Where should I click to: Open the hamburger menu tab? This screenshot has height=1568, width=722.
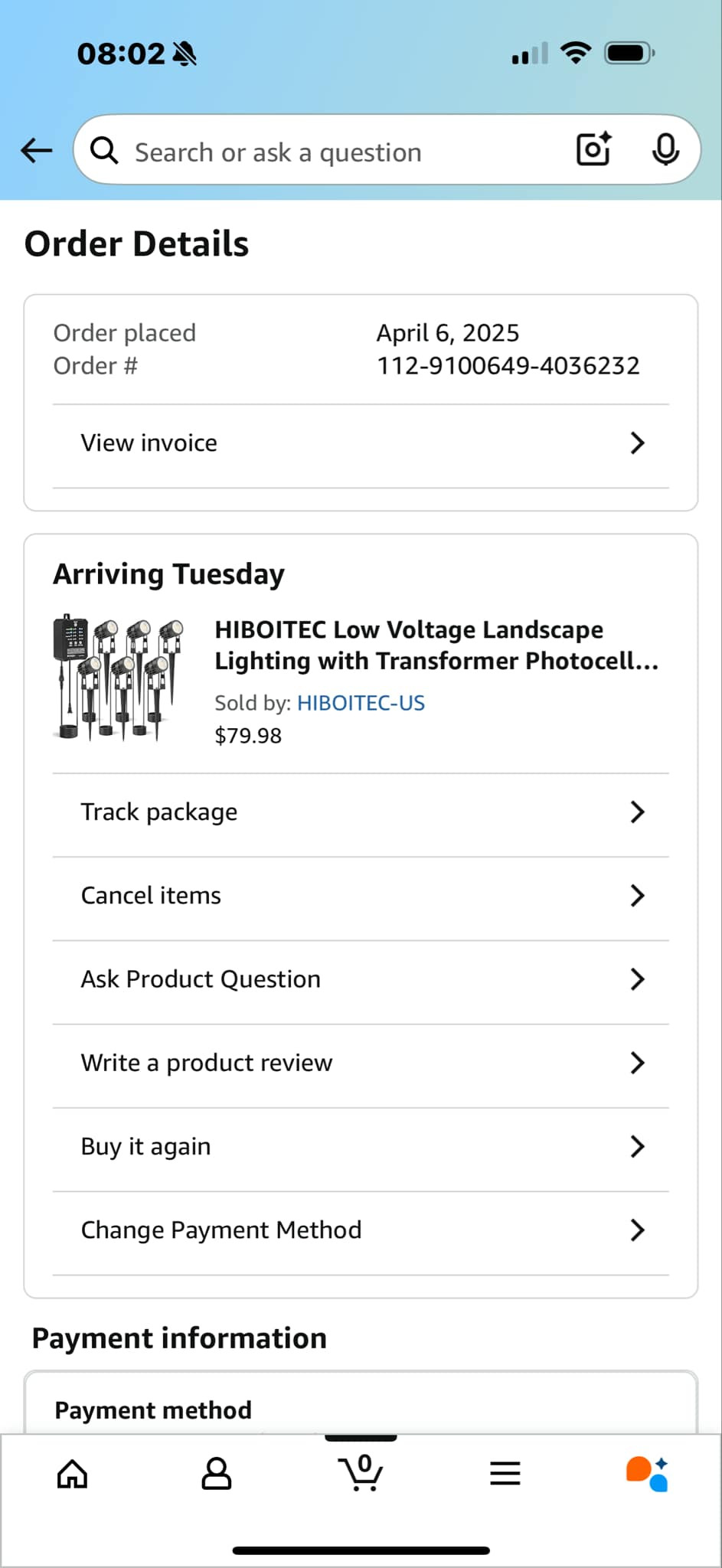(x=505, y=1473)
